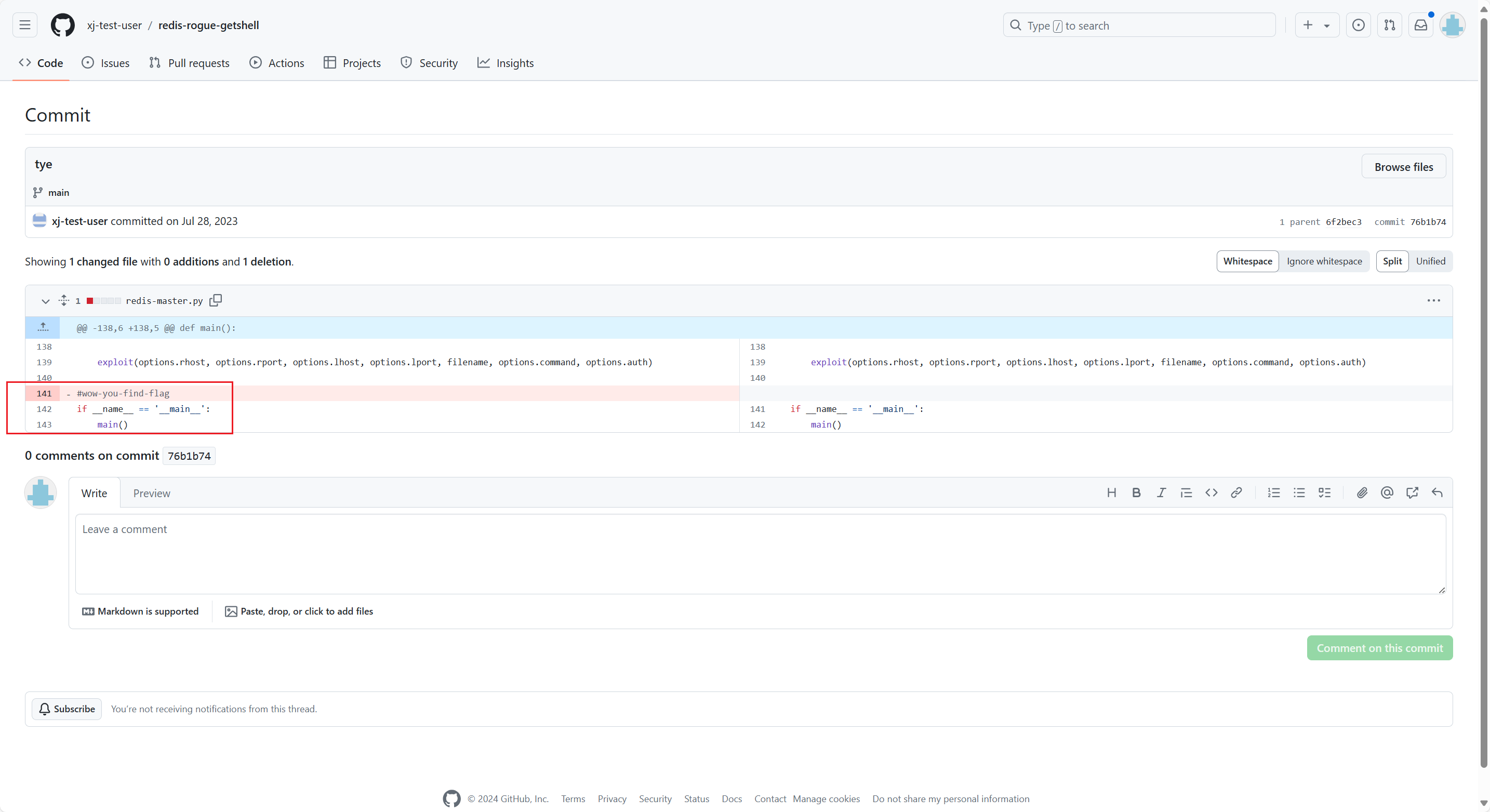Open parent commit 6f2bec3 link
The height and width of the screenshot is (812, 1490).
coord(1343,222)
